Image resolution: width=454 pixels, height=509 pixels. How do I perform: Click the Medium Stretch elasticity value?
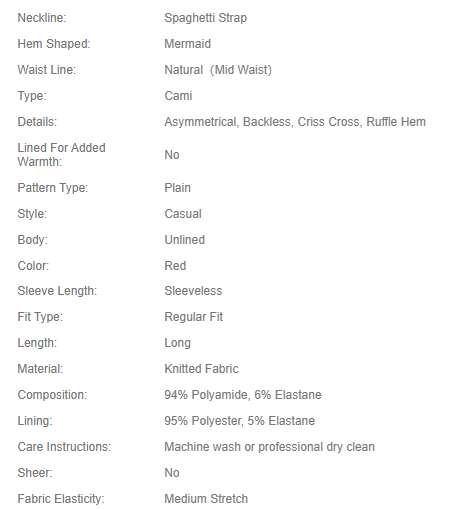206,499
